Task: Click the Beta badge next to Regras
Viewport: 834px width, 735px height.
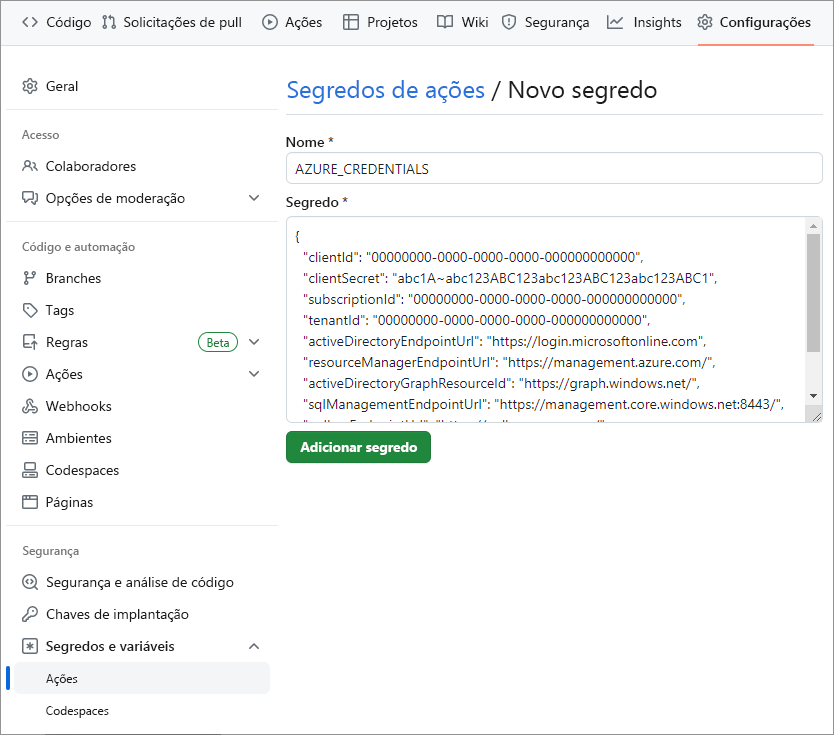Action: pyautogui.click(x=218, y=342)
